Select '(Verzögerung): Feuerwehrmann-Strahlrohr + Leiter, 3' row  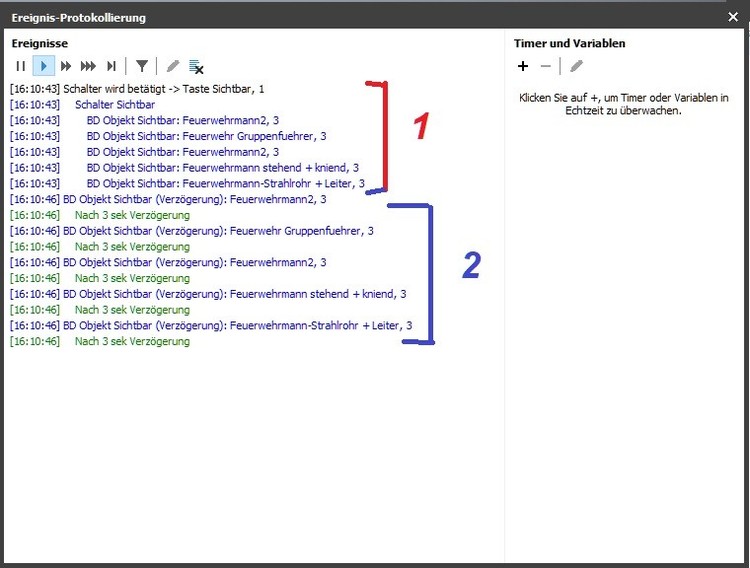[x=210, y=326]
